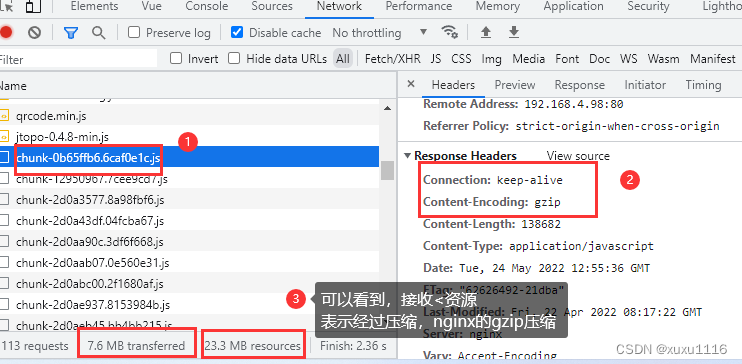This screenshot has width=742, height=364.
Task: Open the Performance tab
Action: [418, 7]
